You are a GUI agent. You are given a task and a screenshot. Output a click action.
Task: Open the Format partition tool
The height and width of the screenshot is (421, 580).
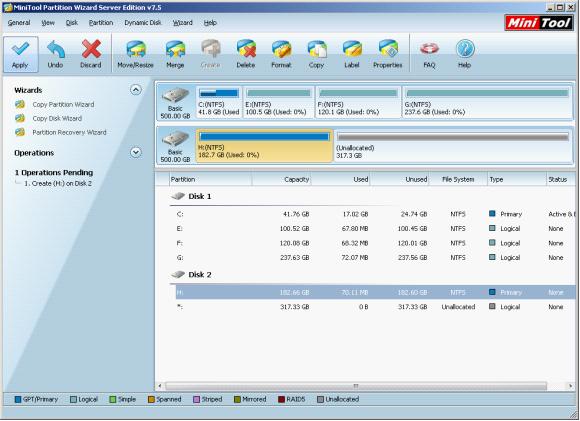(281, 54)
